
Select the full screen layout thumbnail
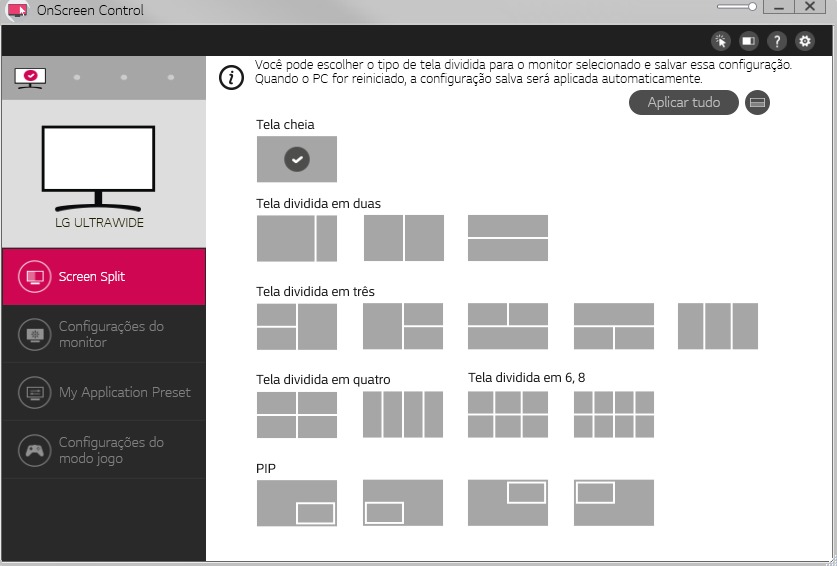tap(297, 159)
